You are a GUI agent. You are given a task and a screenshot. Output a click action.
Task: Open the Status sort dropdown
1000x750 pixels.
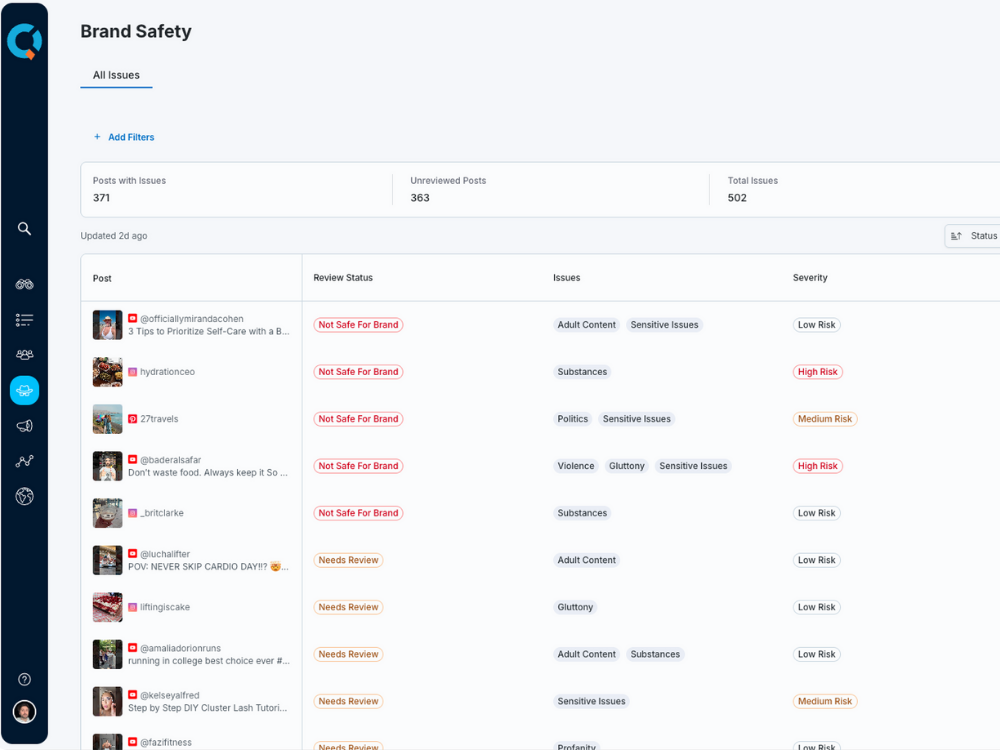[973, 236]
